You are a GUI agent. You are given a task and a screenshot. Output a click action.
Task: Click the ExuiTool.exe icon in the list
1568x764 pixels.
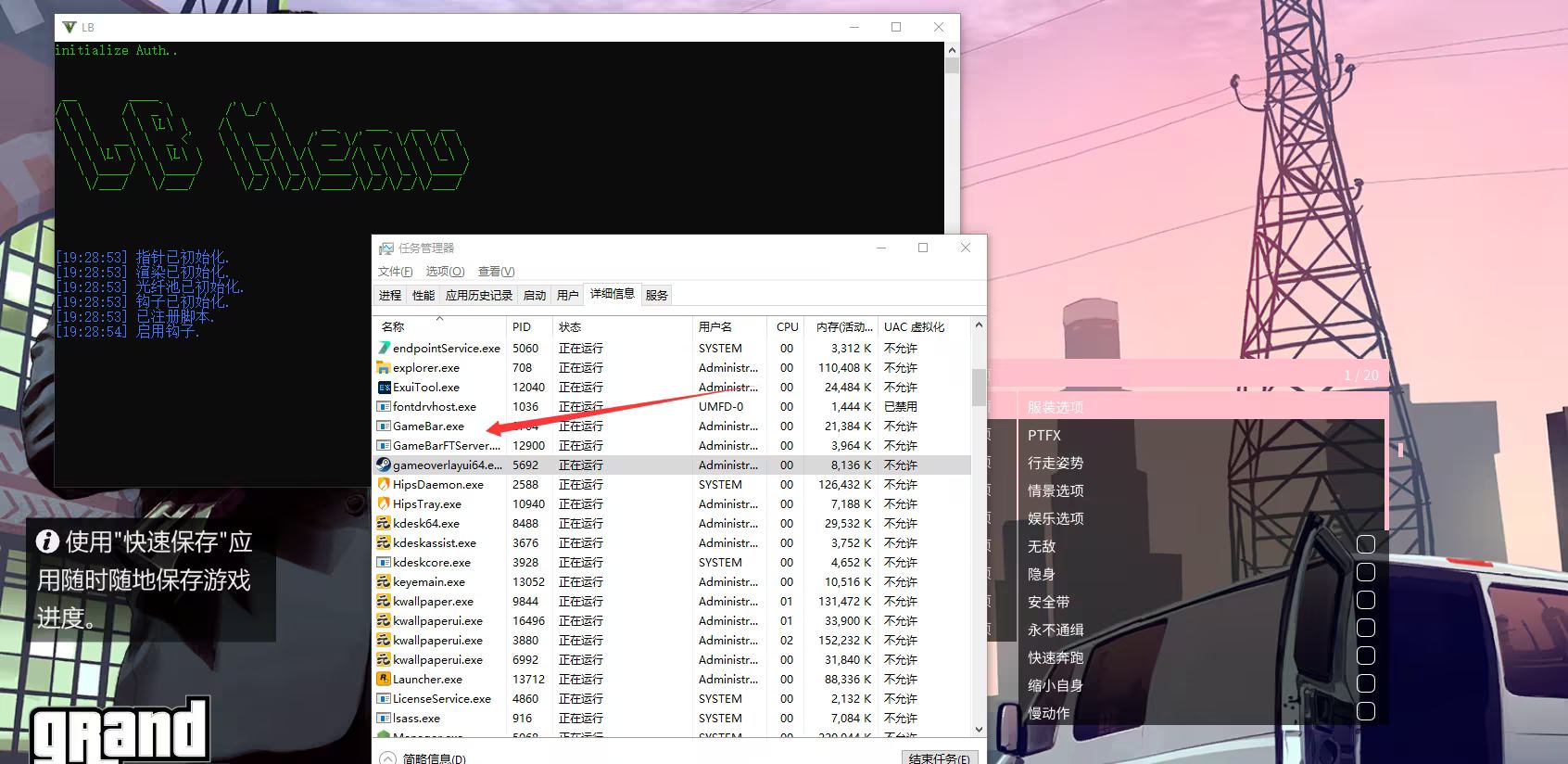click(384, 387)
